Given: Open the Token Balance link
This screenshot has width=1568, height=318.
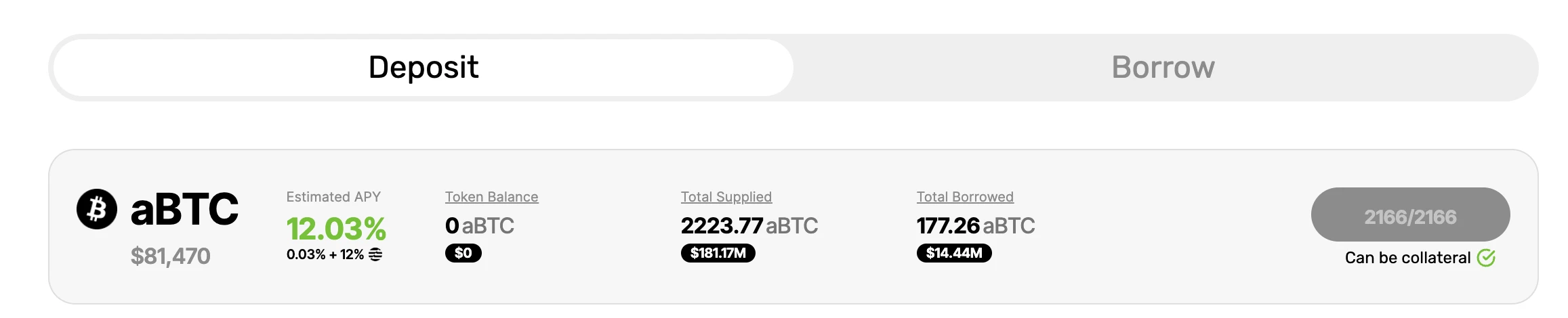Looking at the screenshot, I should (491, 197).
